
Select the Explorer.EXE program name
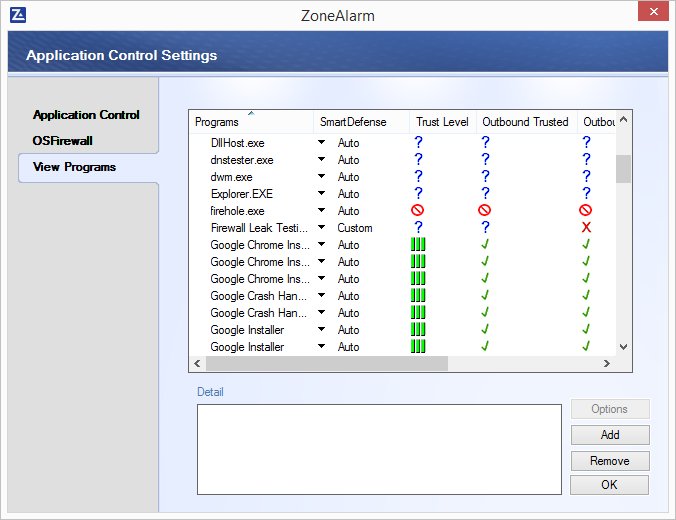(x=242, y=194)
